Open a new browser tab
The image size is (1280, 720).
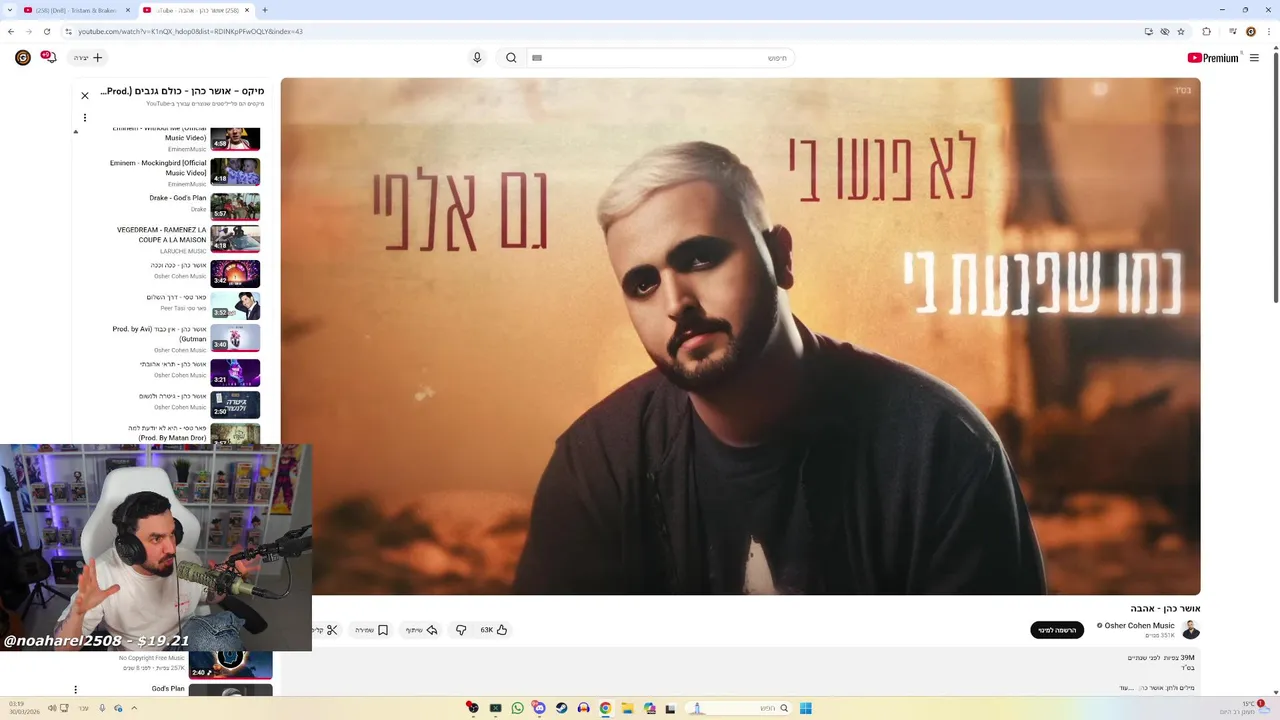click(265, 10)
